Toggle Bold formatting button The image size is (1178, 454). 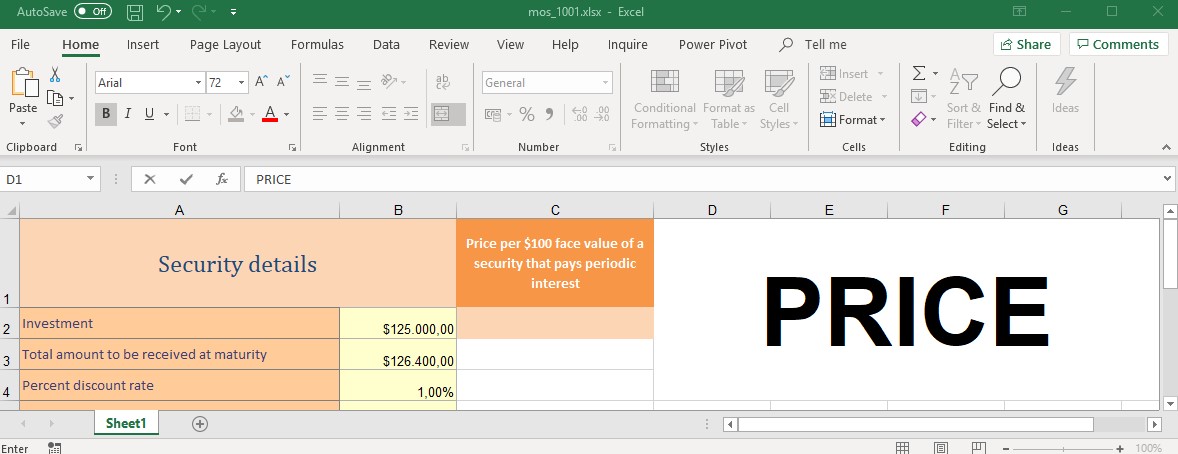click(106, 114)
